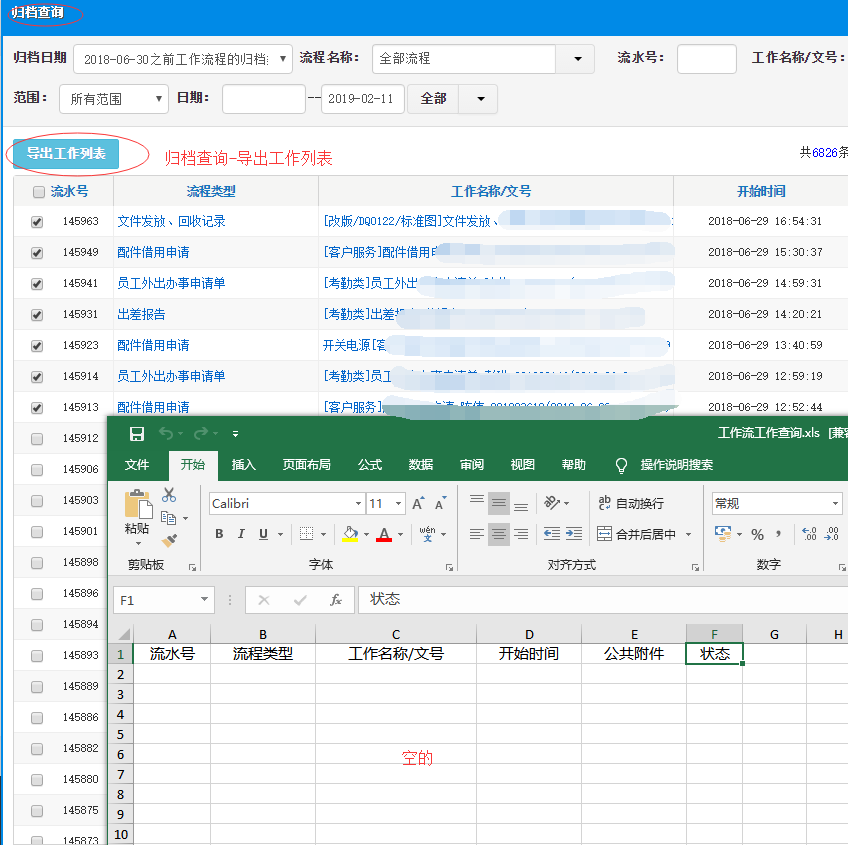Uncheck the checkbox for row 145963

37,222
